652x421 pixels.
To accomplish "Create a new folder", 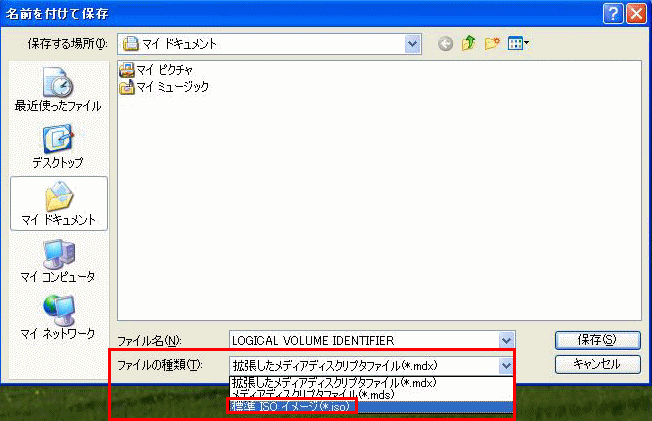I will (492, 43).
